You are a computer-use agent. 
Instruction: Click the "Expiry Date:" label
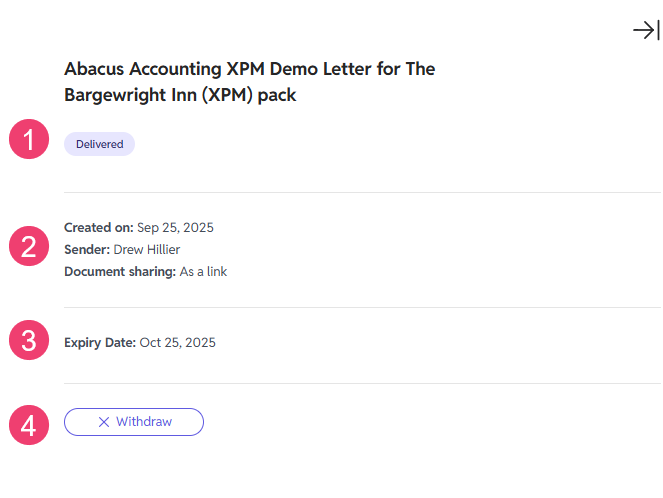[100, 342]
